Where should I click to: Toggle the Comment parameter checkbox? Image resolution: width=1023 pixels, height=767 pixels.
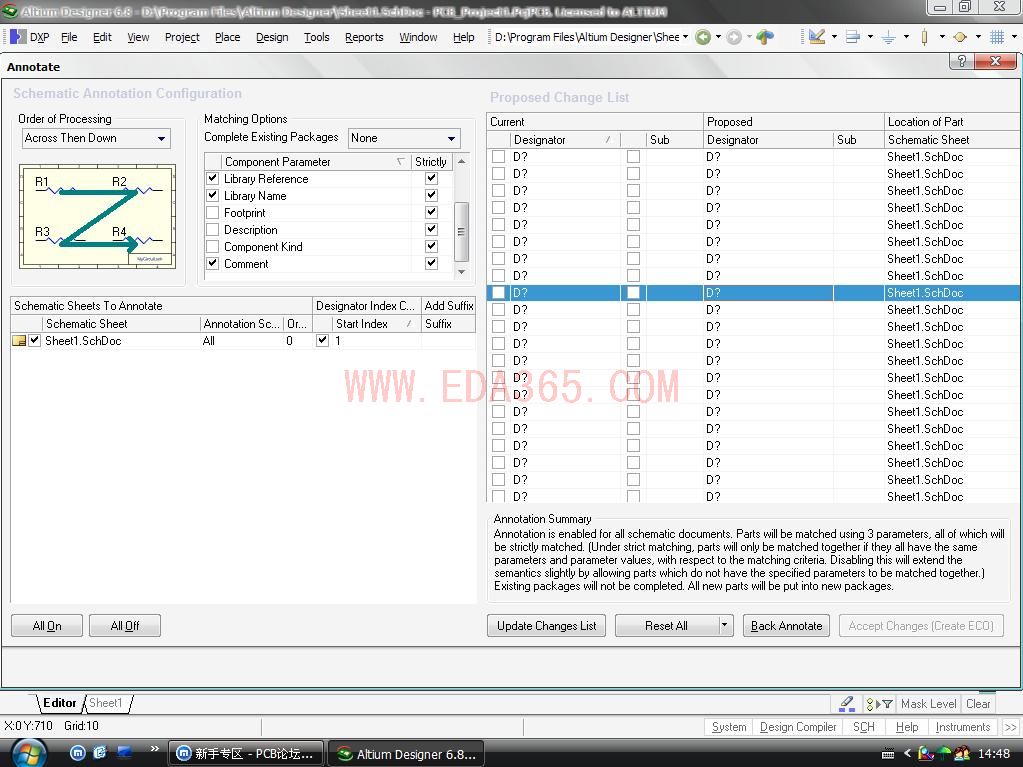[213, 263]
